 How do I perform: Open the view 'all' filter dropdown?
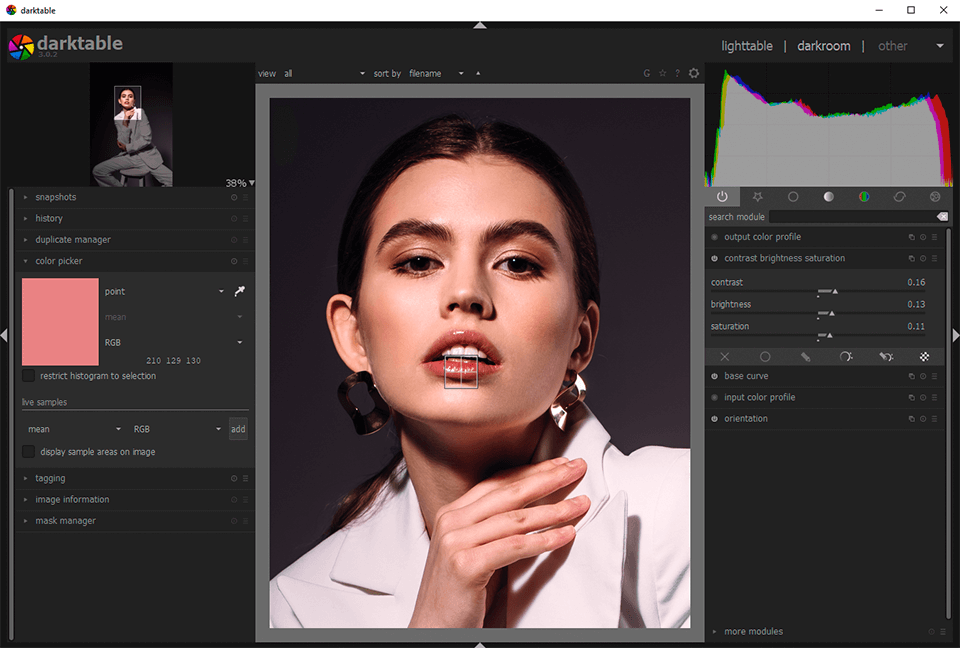320,73
